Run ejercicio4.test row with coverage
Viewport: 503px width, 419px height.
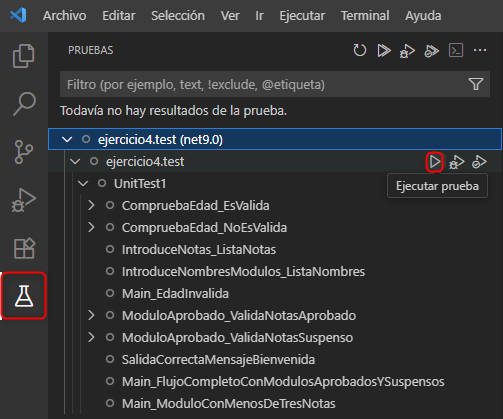point(479,162)
